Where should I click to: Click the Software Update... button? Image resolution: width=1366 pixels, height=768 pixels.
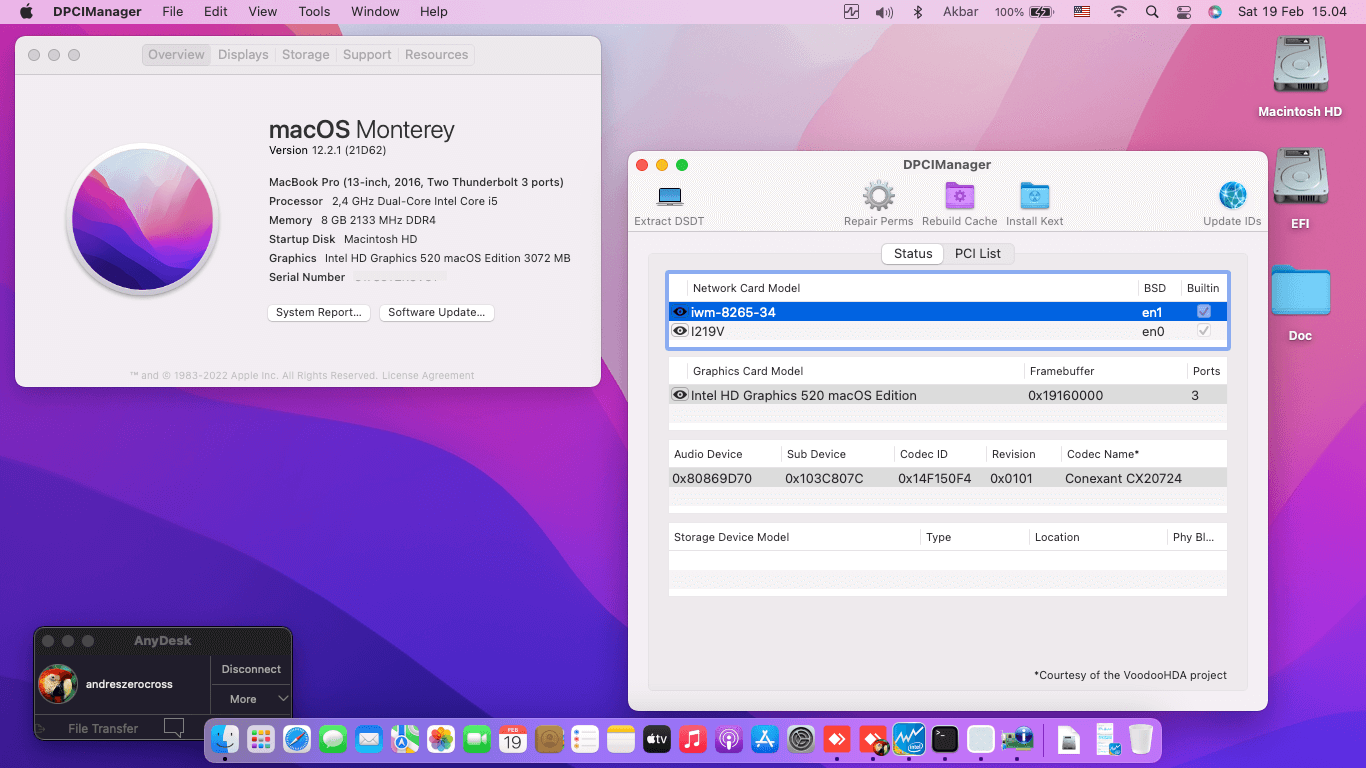click(436, 312)
